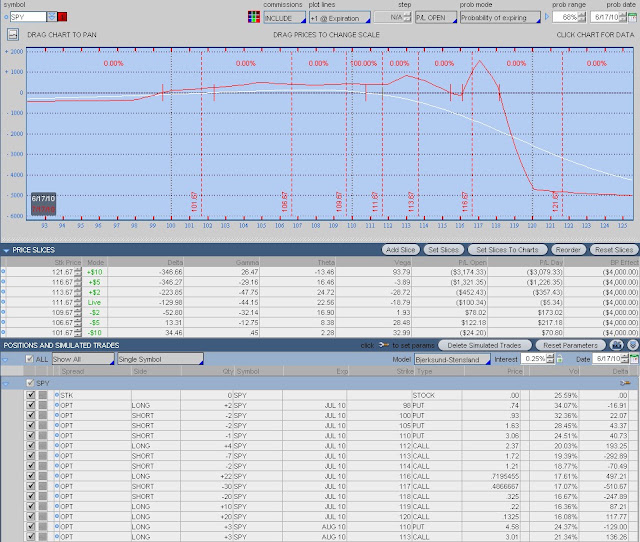Toggle the ALL positions checkbox
This screenshot has width=640, height=542.
point(29,359)
